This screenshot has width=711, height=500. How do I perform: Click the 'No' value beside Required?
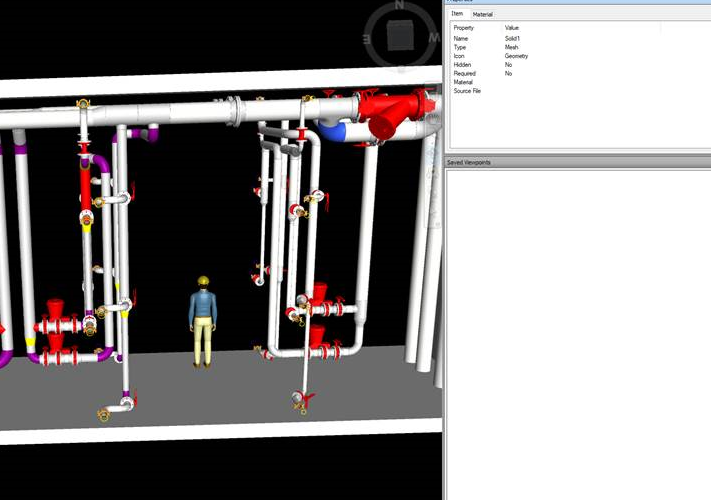pos(508,73)
